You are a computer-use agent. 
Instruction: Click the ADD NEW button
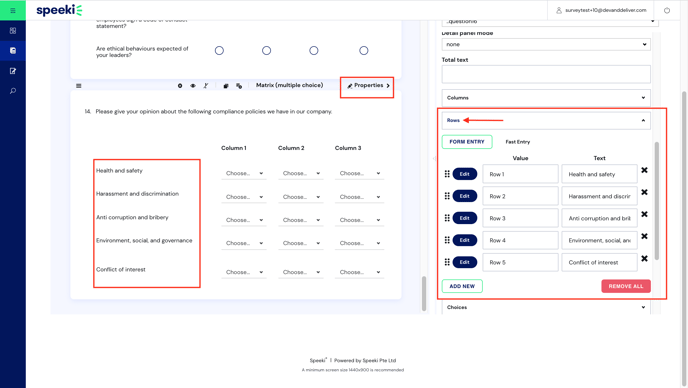[462, 286]
